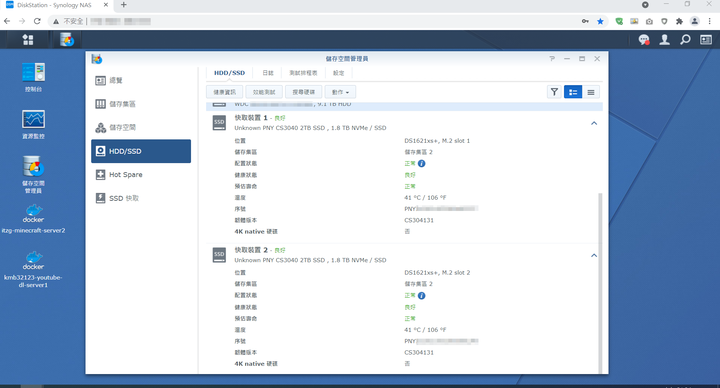Open browser extensions puzzle icon
The image size is (720, 388).
pos(679,21)
